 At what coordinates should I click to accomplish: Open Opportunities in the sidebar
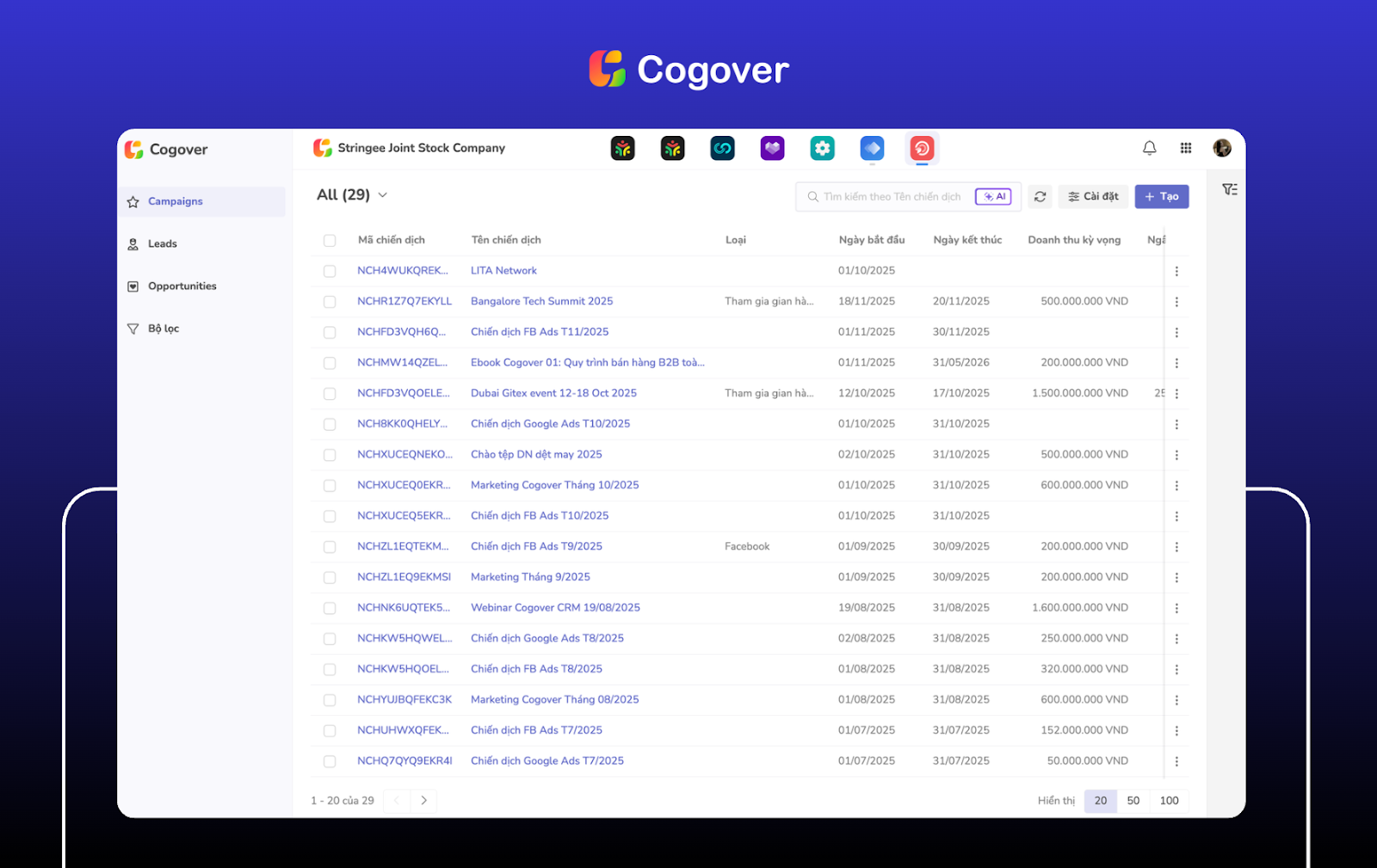coord(182,286)
